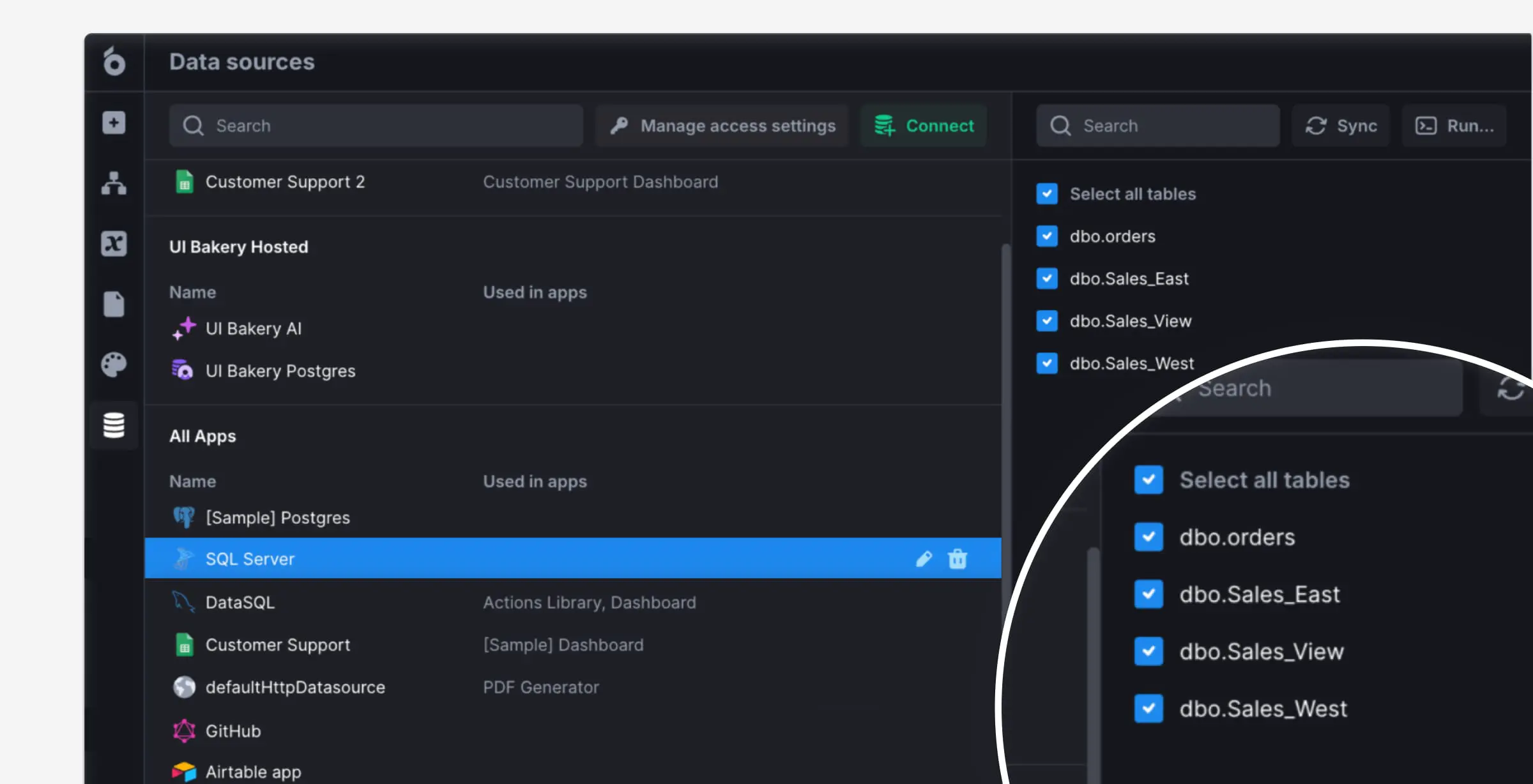Uncheck dbo.orders table in right panel

tap(1047, 236)
